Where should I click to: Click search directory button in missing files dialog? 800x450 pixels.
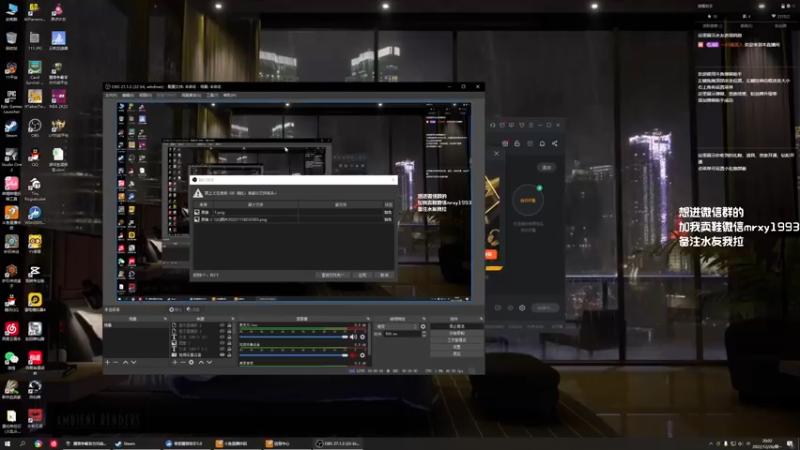point(333,275)
